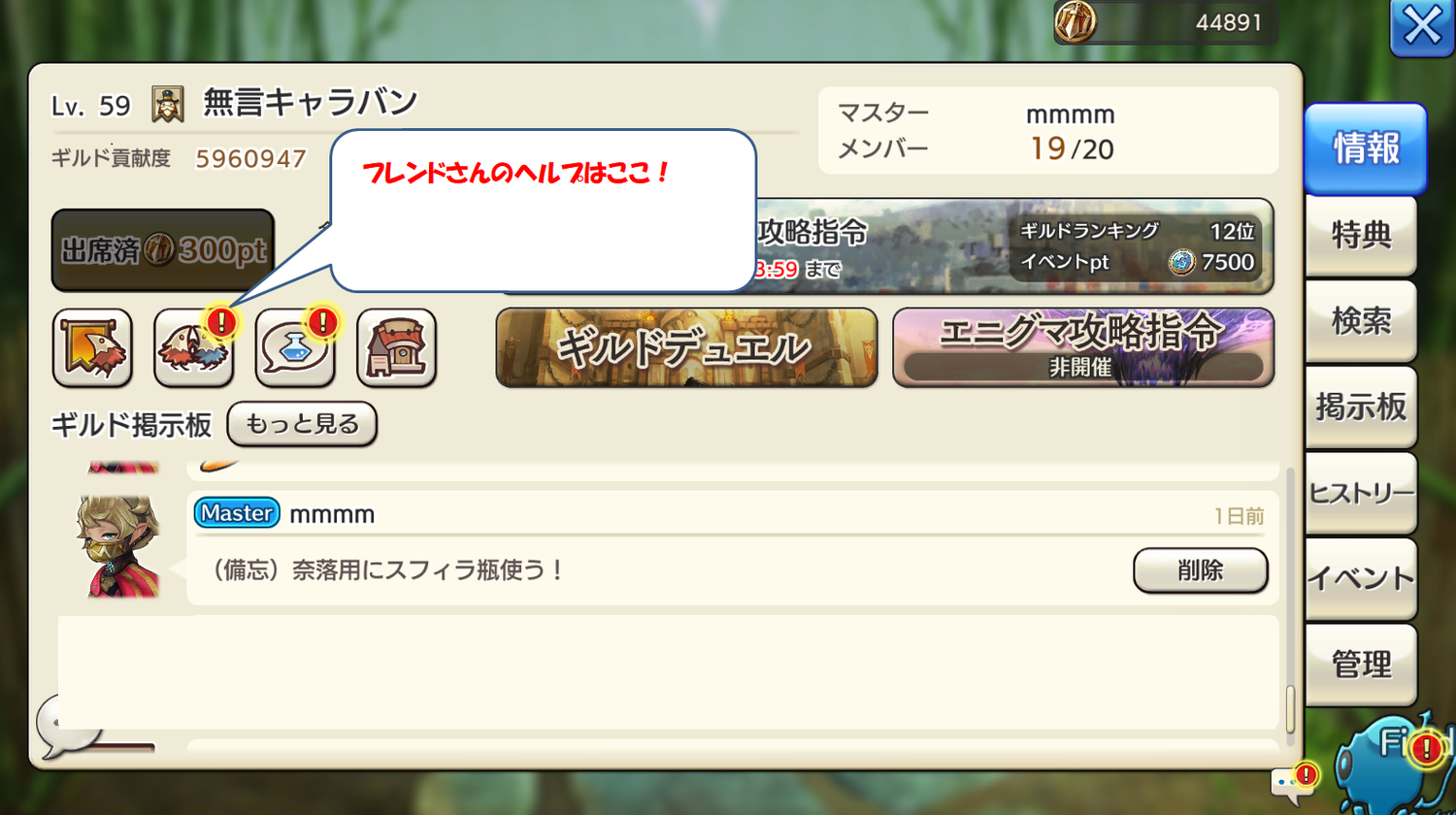The height and width of the screenshot is (815, 1456).
Task: Open the friend help birds icon
Action: coord(194,347)
